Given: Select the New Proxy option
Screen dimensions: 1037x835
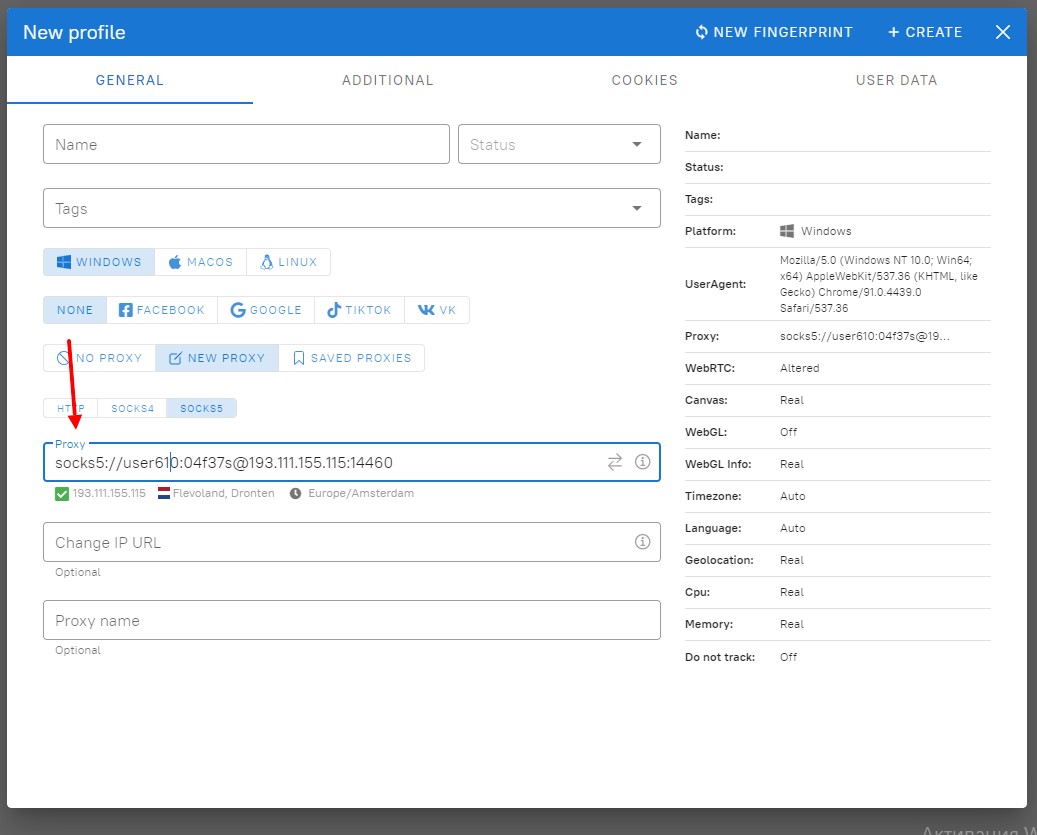Looking at the screenshot, I should coord(217,358).
